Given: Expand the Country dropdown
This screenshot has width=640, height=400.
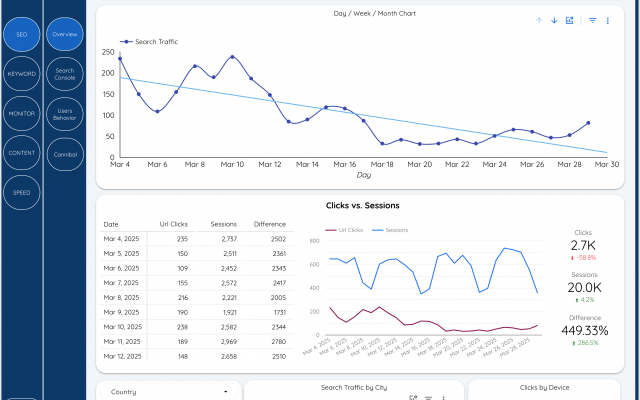Looking at the screenshot, I should [170, 392].
